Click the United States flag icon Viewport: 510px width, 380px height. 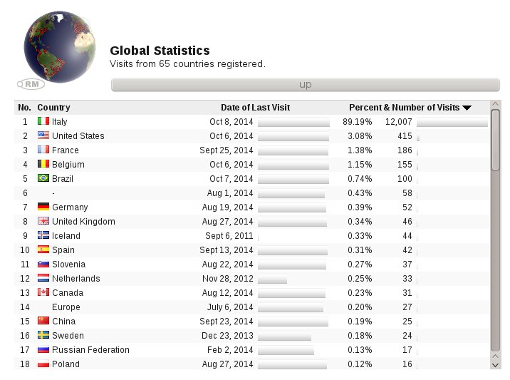[43, 135]
